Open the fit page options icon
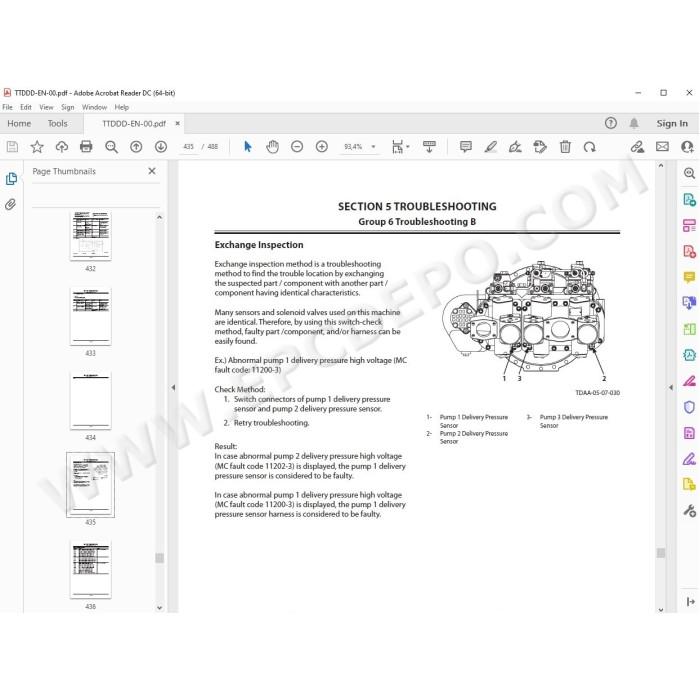 click(x=400, y=146)
